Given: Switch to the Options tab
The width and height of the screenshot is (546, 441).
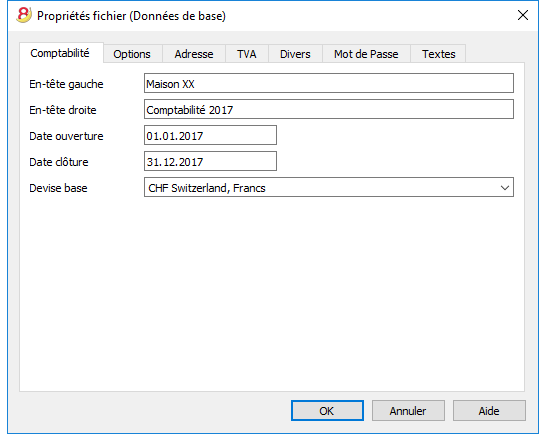Looking at the screenshot, I should pos(132,54).
